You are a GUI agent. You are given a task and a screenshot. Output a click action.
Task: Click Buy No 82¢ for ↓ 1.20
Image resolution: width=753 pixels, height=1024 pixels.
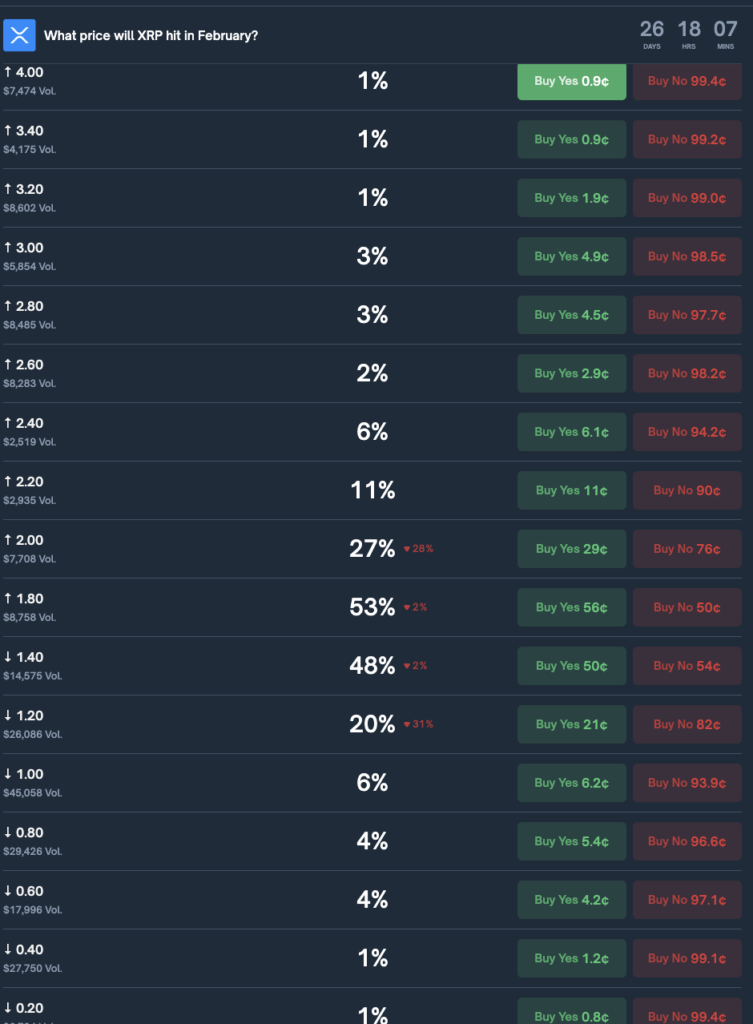click(x=686, y=724)
